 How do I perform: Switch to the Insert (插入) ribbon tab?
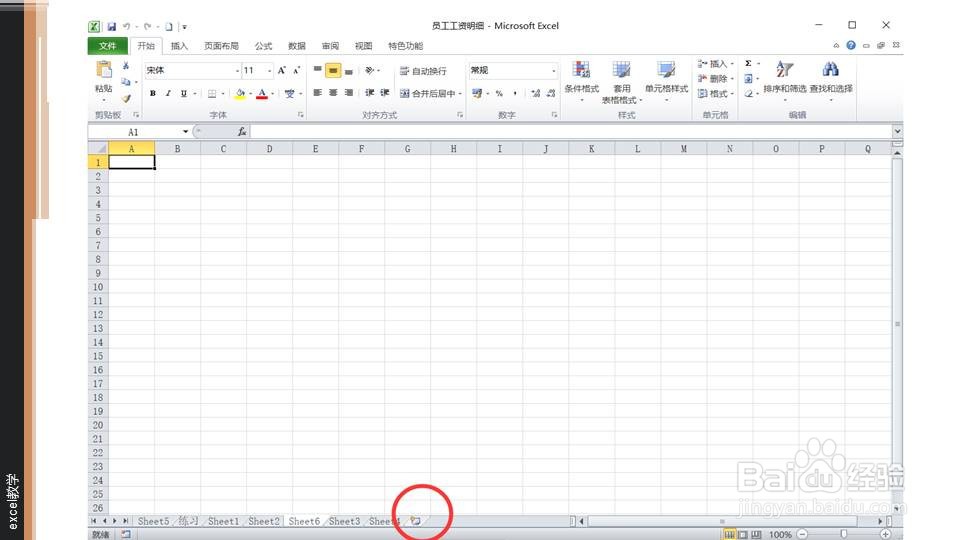tap(179, 46)
